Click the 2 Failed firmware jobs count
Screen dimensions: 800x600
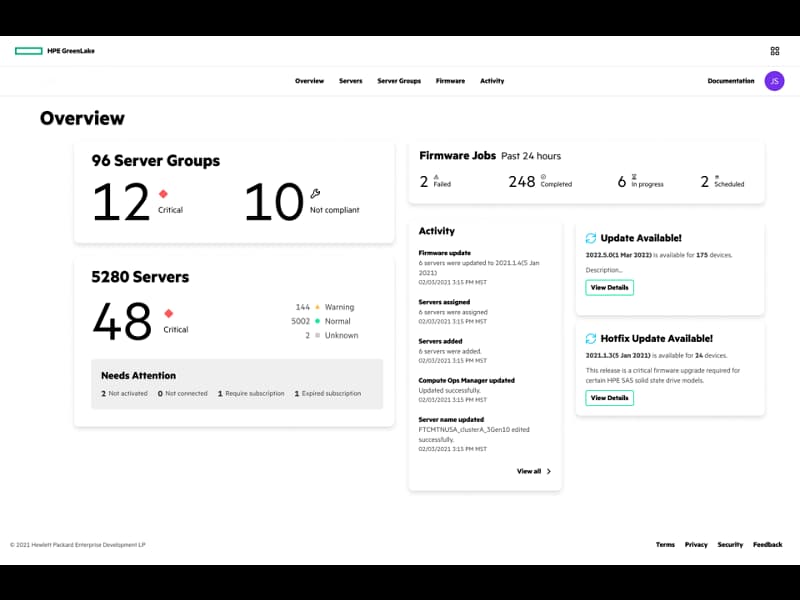coord(423,182)
